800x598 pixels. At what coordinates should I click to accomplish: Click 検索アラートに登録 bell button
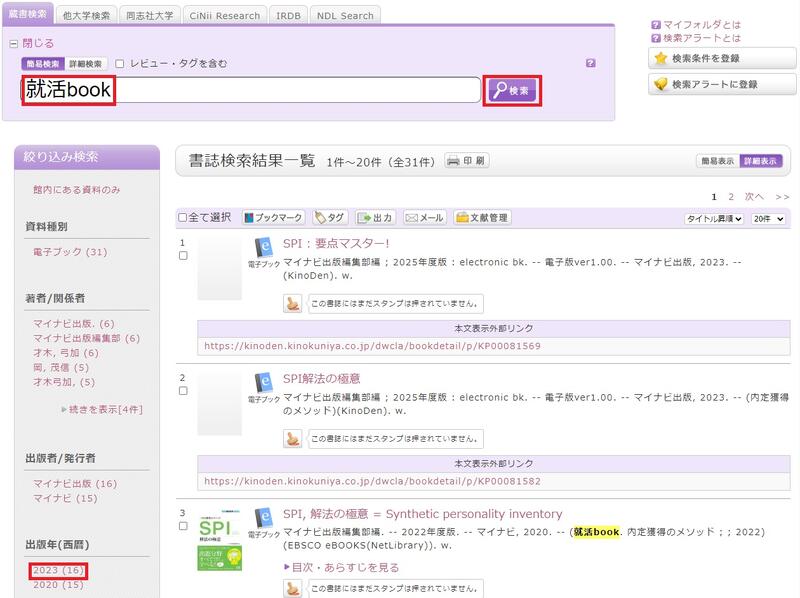[721, 84]
